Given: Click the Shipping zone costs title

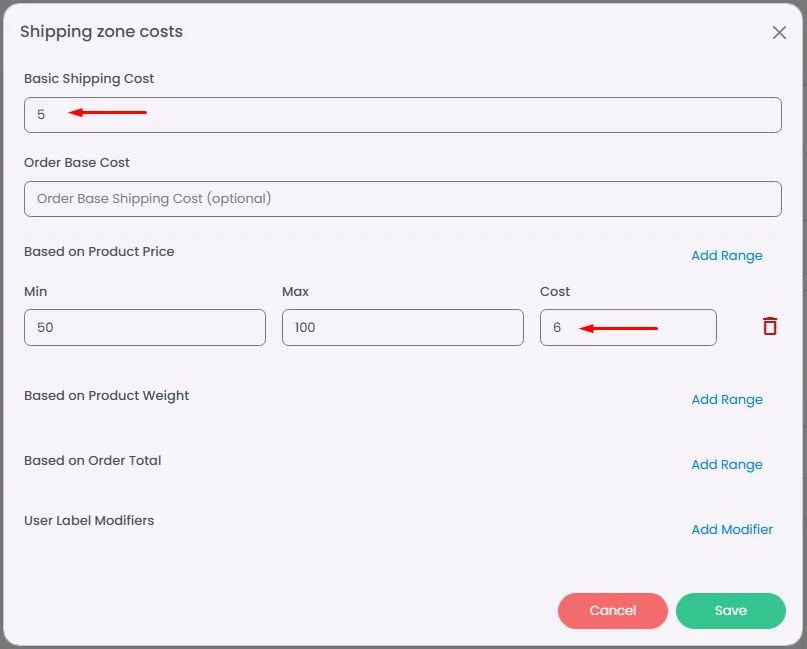Looking at the screenshot, I should coord(101,32).
